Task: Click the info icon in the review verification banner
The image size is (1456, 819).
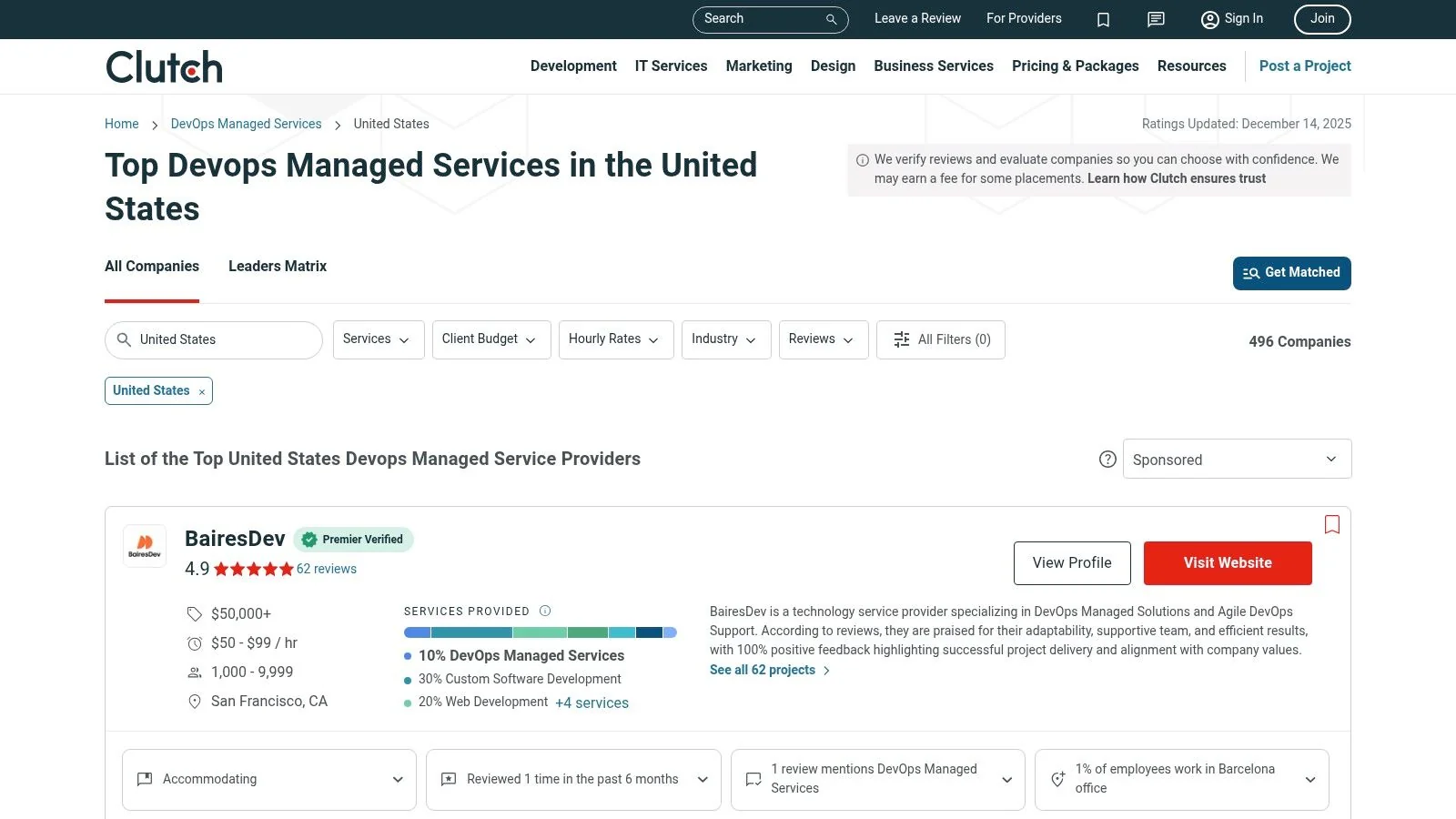Action: (861, 158)
